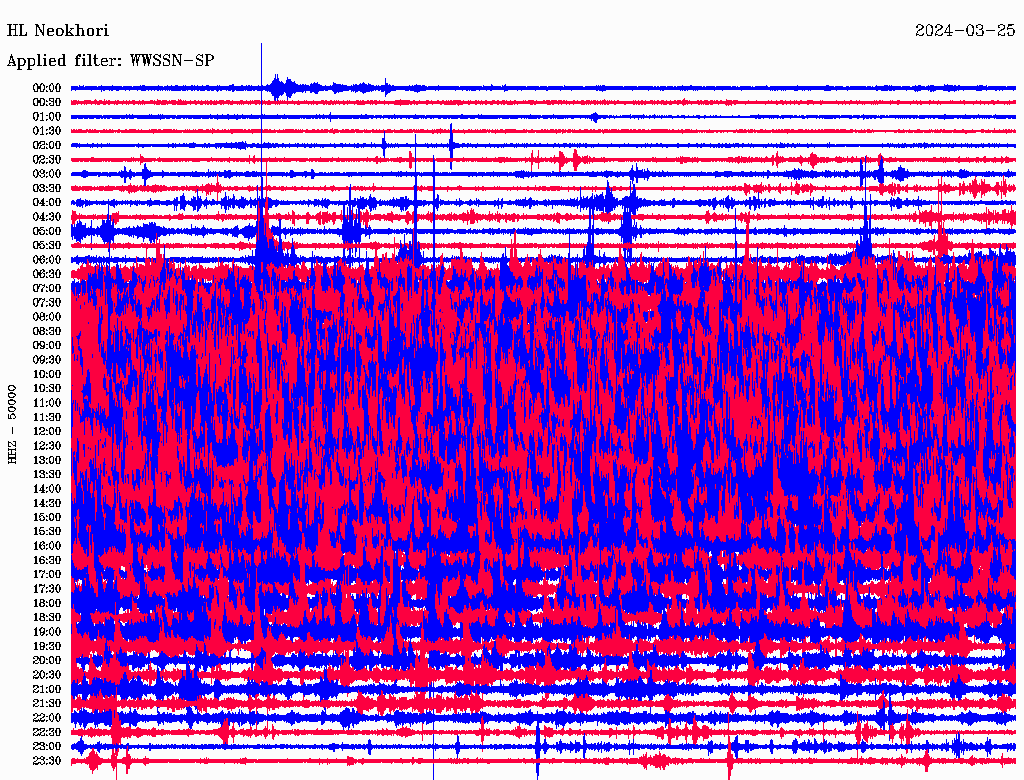The height and width of the screenshot is (780, 1024).
Task: Select the 02:00 time label
Action: [x=47, y=146]
